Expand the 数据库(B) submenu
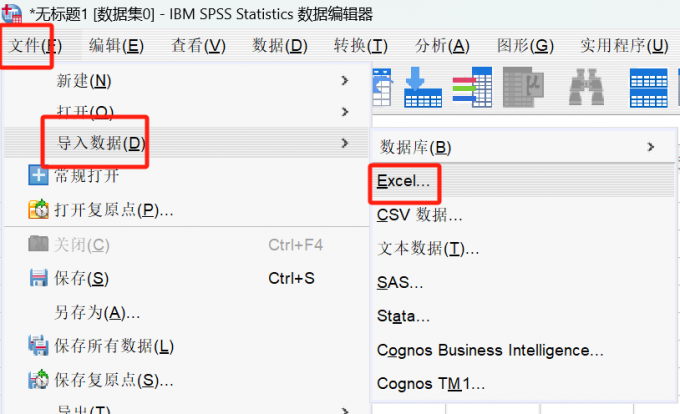The height and width of the screenshot is (414, 680). [x=523, y=147]
